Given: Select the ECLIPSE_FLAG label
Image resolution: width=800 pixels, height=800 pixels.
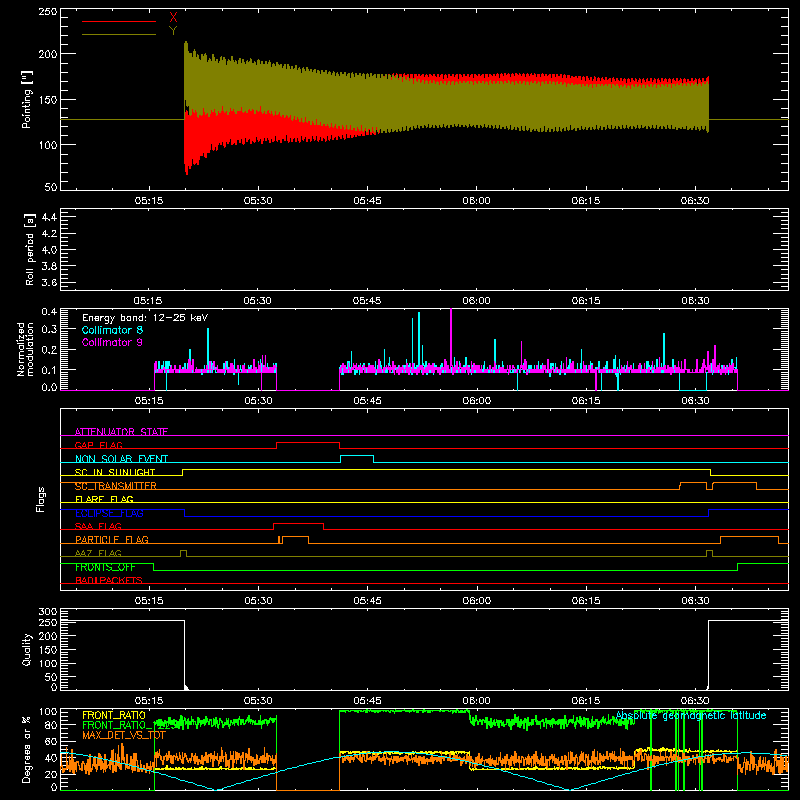Looking at the screenshot, I should (x=109, y=513).
